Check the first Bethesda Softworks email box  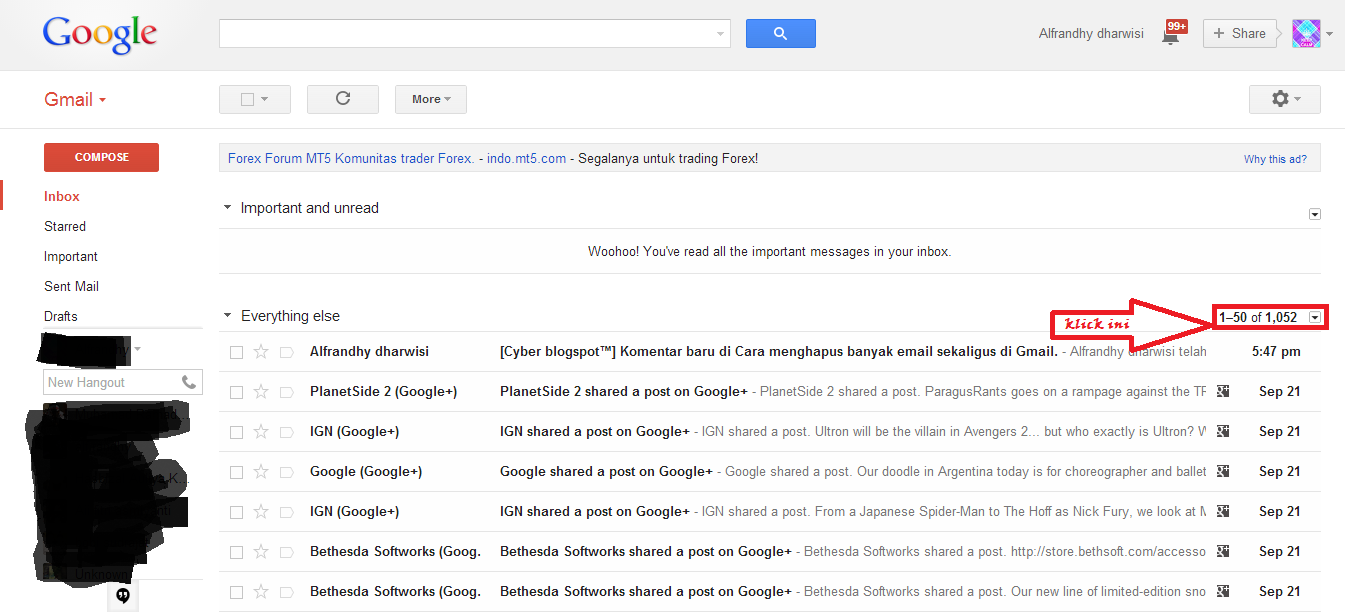(x=236, y=552)
